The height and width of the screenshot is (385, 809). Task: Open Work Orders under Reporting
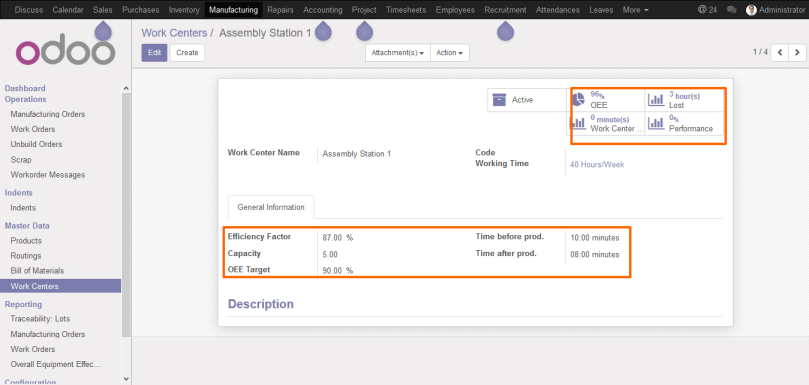pyautogui.click(x=33, y=349)
